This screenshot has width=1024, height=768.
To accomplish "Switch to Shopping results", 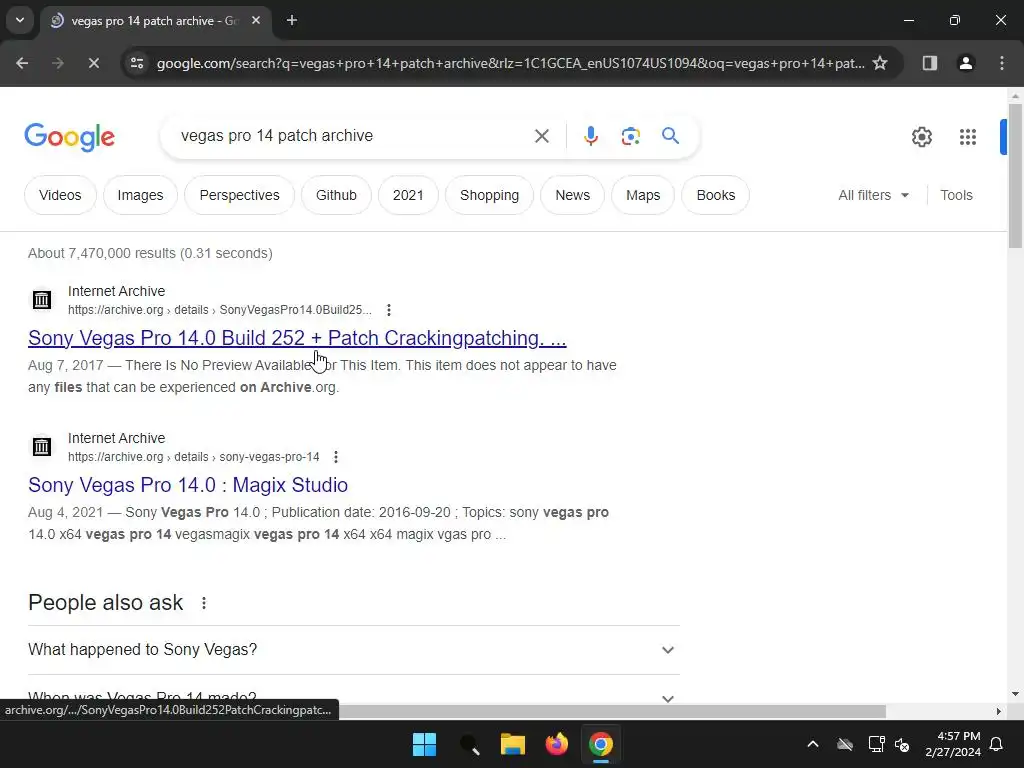I will coord(489,195).
